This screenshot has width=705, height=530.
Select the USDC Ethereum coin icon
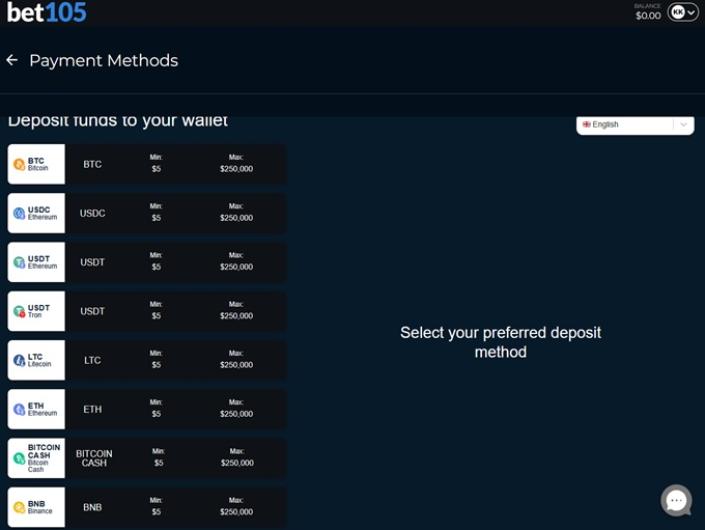click(19, 213)
